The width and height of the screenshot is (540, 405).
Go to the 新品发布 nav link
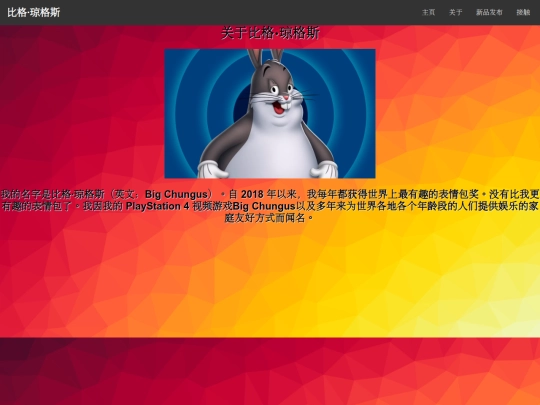[x=489, y=12]
